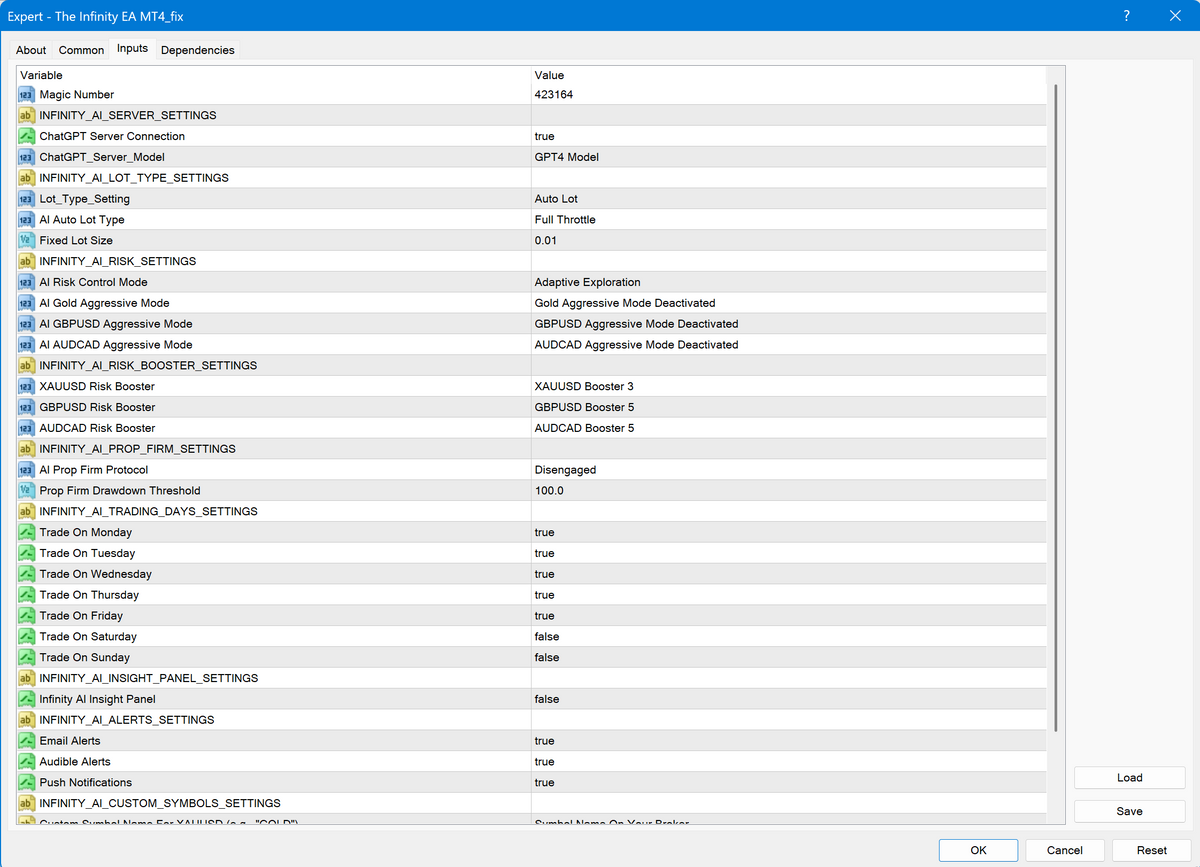This screenshot has height=867, width=1200.
Task: Click the Email Alerts boolean icon
Action: coord(27,741)
